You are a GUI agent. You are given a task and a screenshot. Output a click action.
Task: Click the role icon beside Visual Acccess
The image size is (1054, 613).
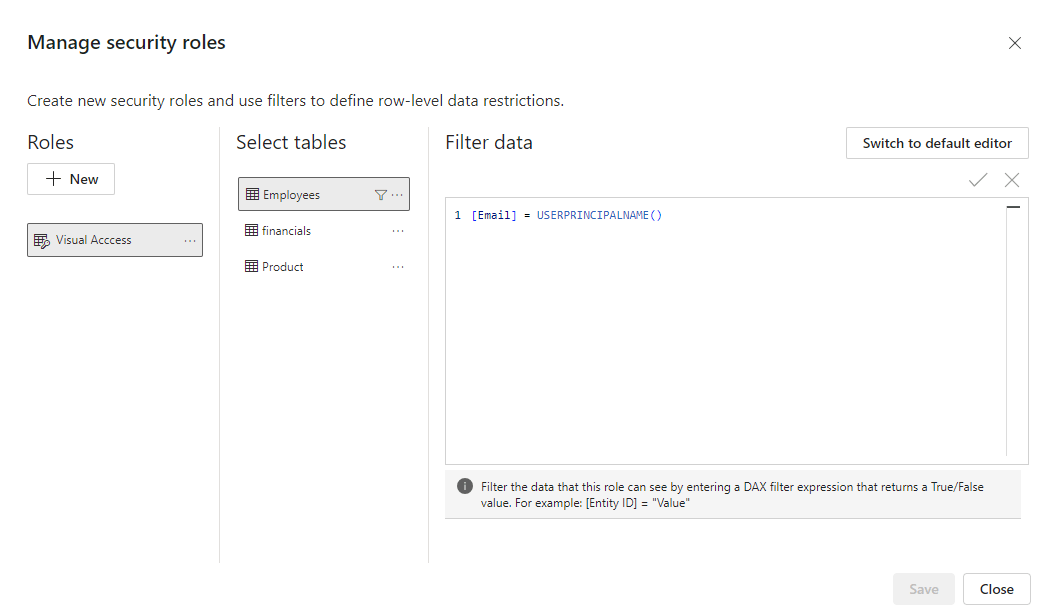pyautogui.click(x=41, y=239)
